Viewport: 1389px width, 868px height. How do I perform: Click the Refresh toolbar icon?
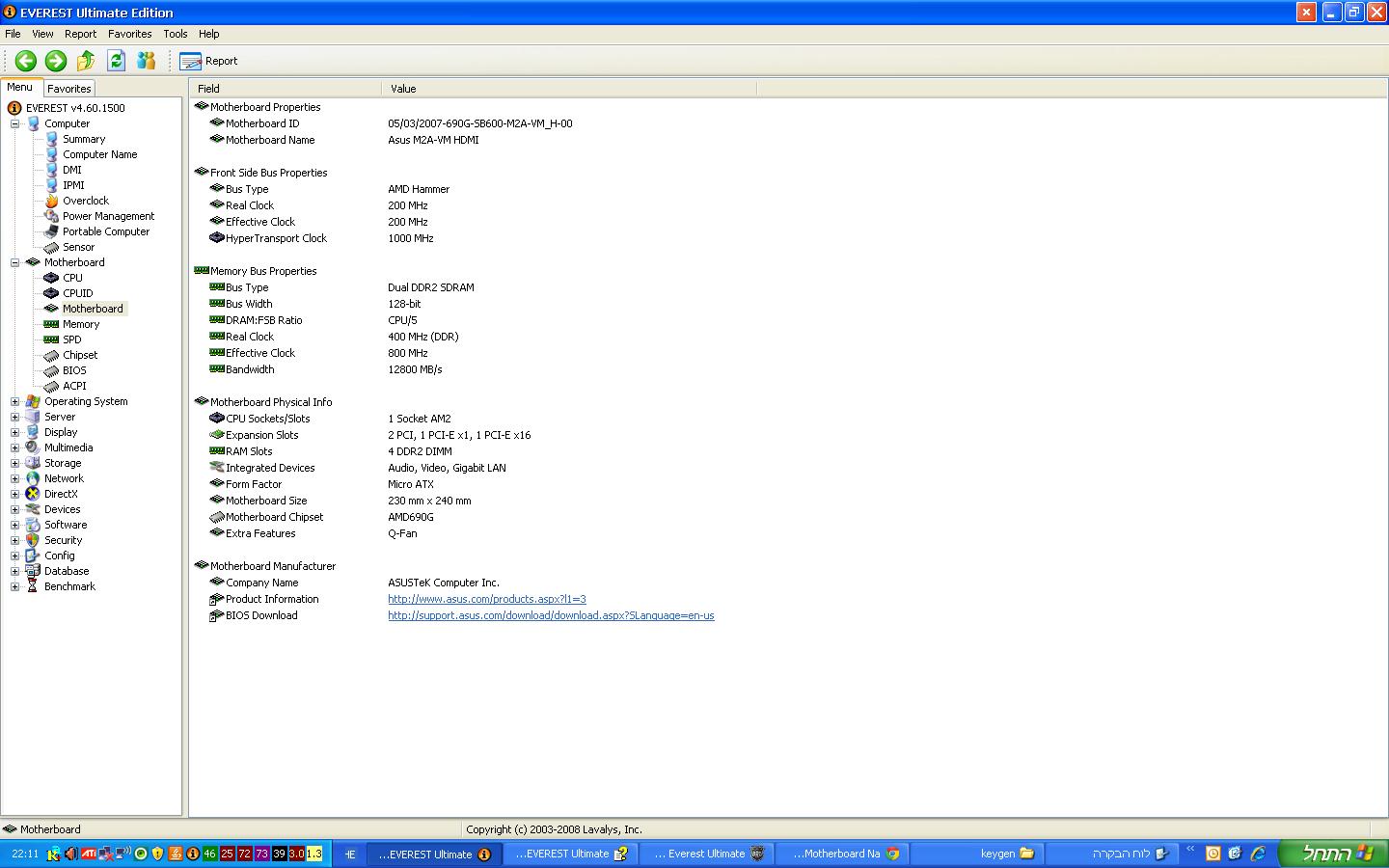(x=116, y=61)
